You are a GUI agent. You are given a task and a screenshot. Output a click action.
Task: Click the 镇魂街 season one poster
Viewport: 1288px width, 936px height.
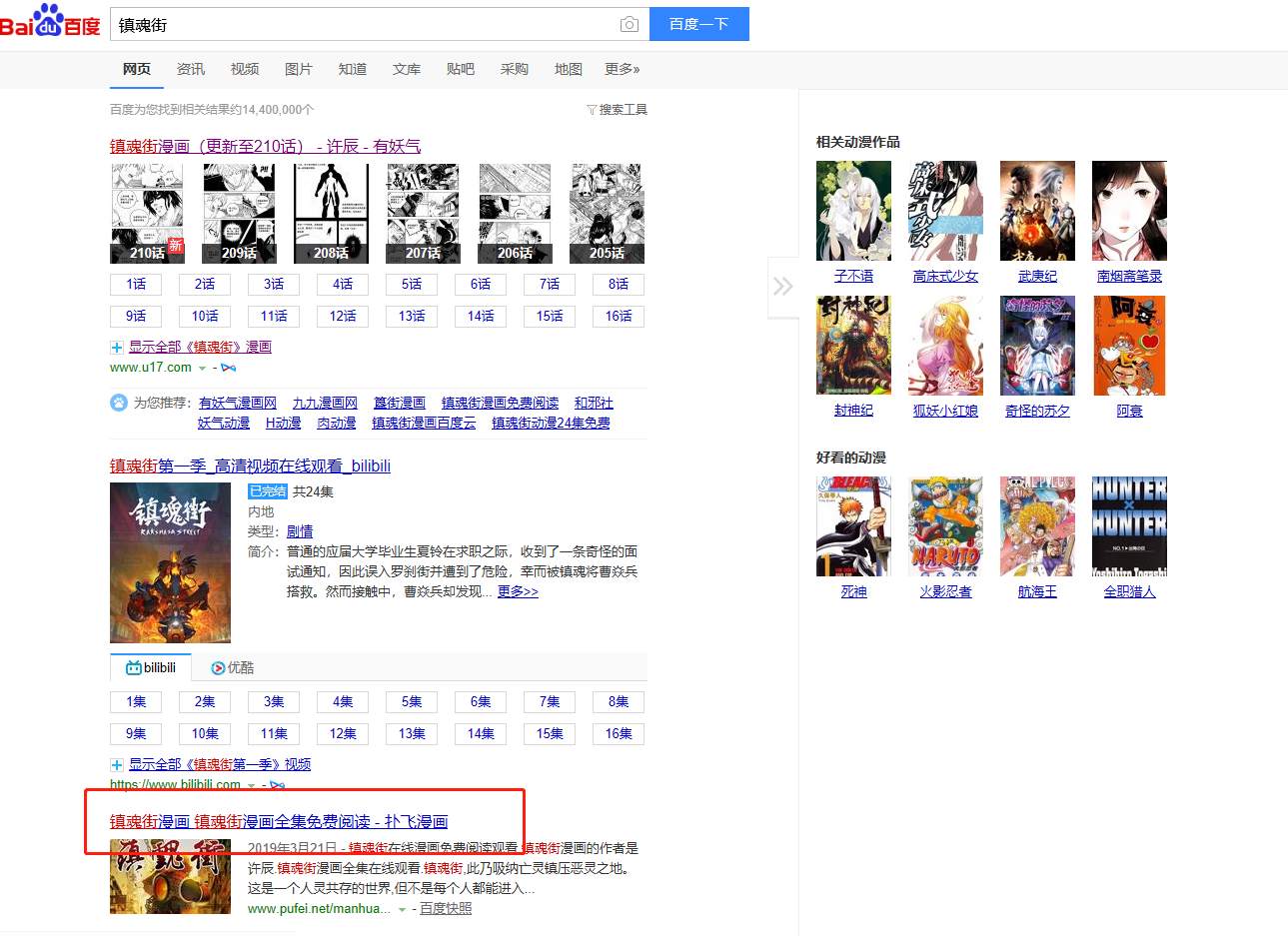point(170,562)
